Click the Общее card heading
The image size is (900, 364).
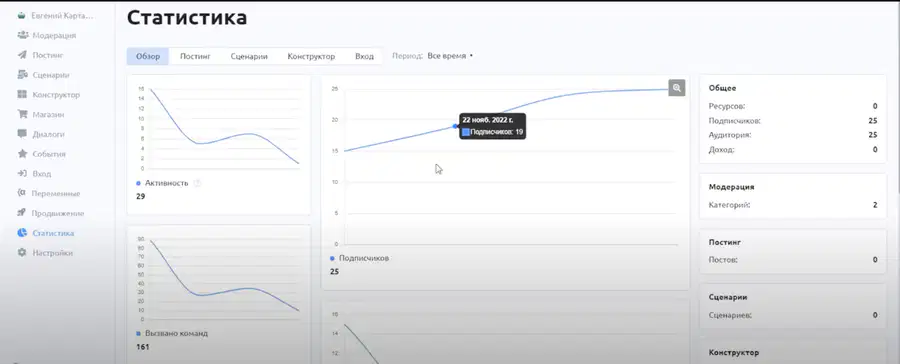[x=723, y=88]
